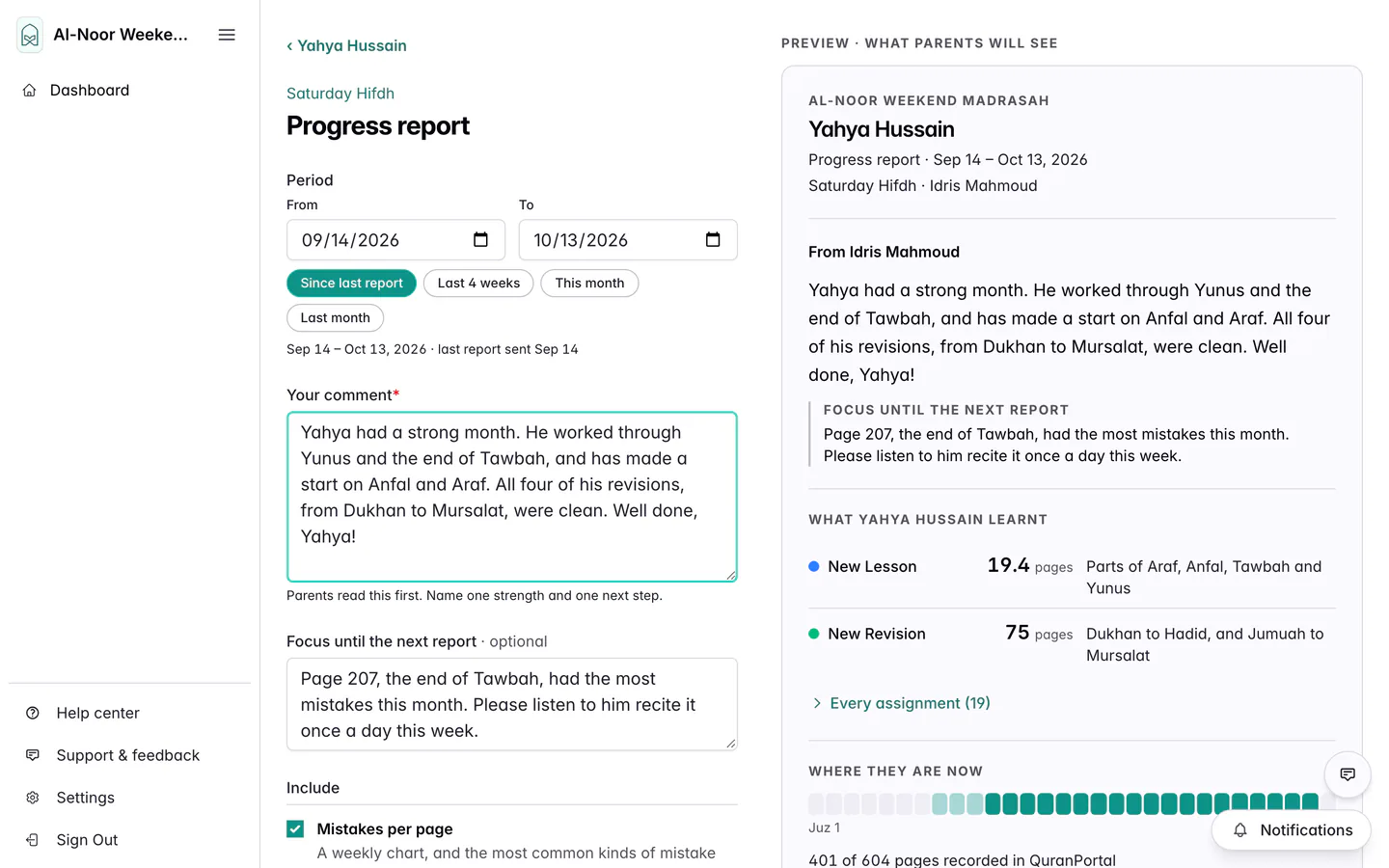Select the Since last report preset
This screenshot has width=1389, height=868.
click(351, 283)
